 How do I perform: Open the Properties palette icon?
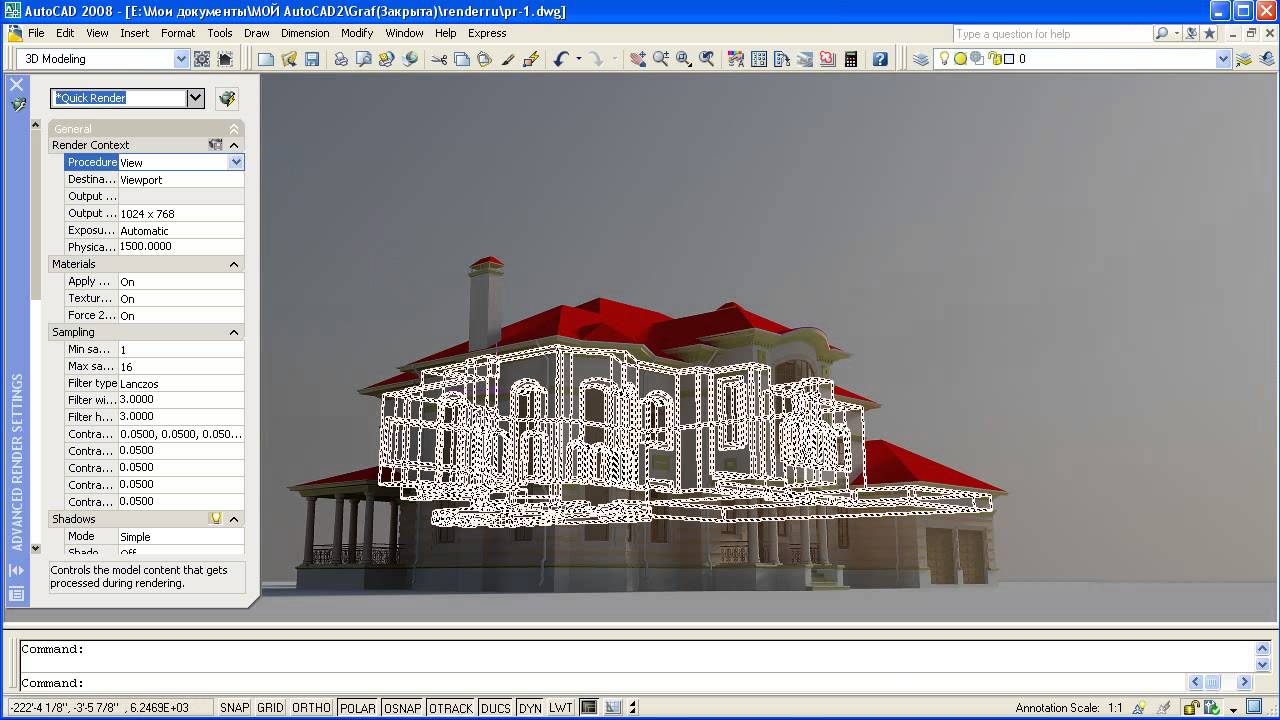[x=736, y=59]
